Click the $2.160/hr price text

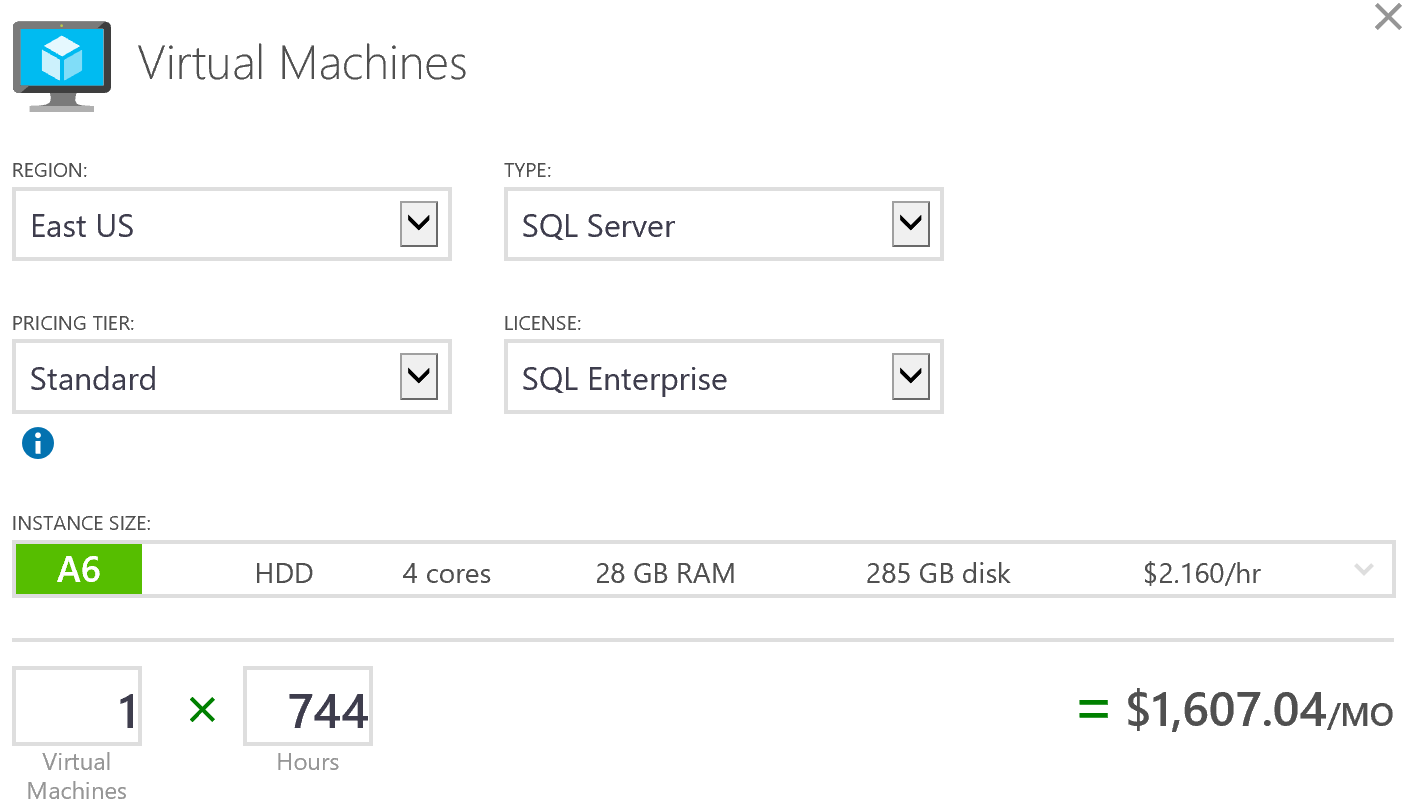coord(1202,574)
